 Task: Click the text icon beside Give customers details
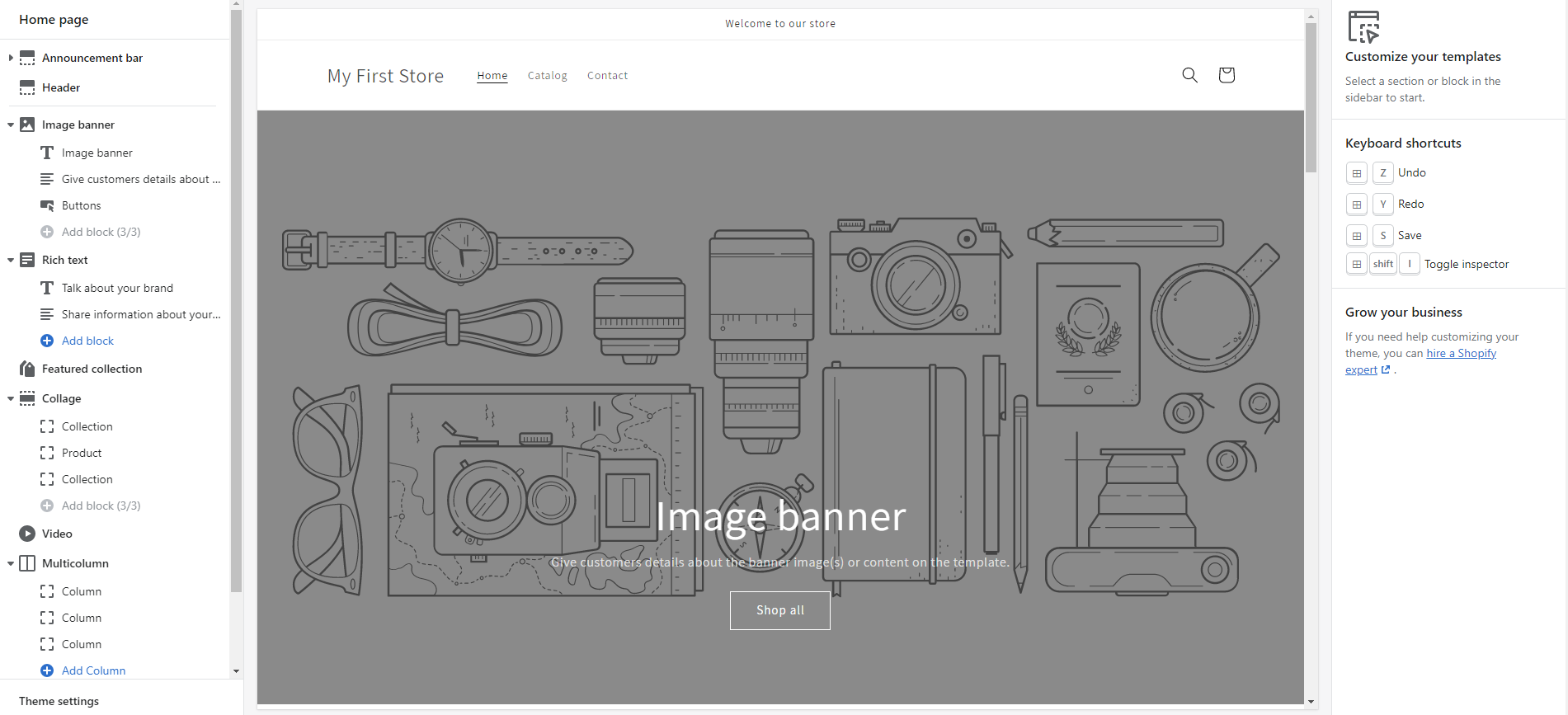47,179
